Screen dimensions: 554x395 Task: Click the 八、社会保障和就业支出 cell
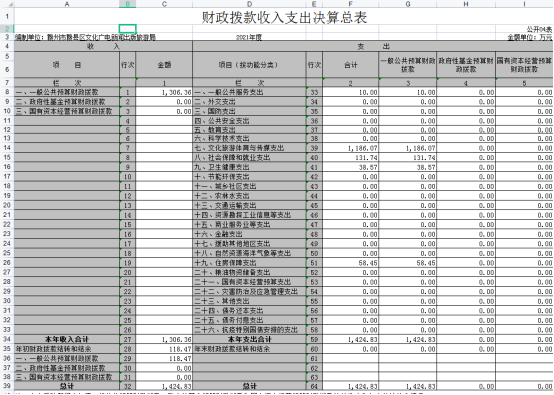[249, 158]
